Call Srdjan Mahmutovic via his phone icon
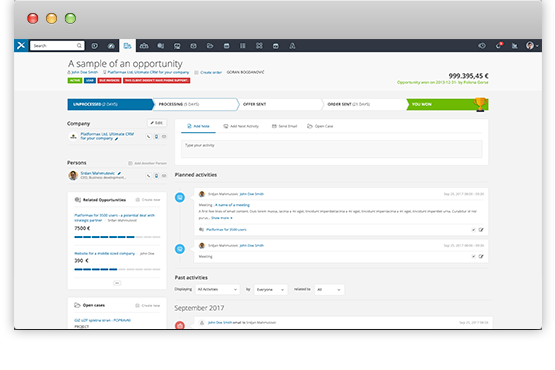Viewport: 555px width, 370px height. [148, 176]
